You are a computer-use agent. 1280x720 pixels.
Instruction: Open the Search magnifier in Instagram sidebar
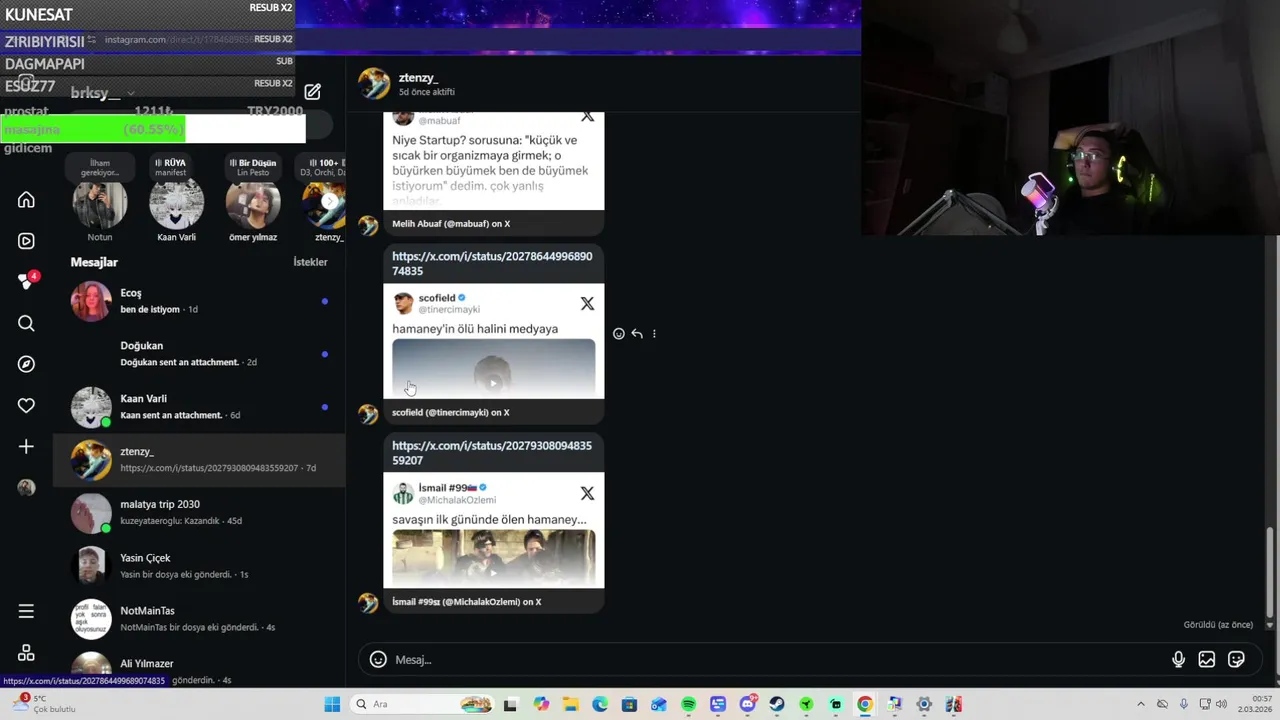(x=26, y=323)
